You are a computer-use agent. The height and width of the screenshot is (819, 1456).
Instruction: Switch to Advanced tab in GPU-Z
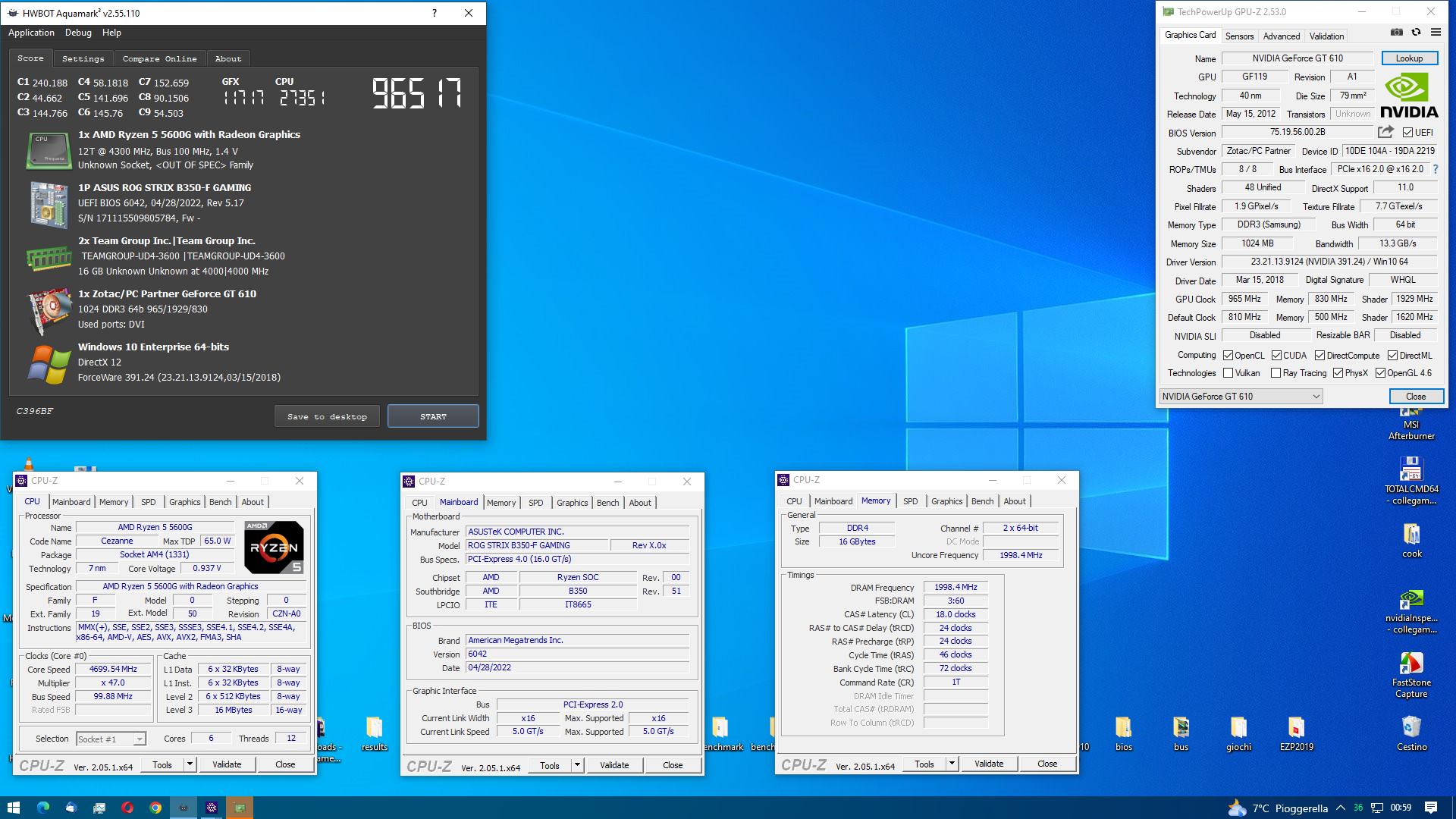(1281, 36)
